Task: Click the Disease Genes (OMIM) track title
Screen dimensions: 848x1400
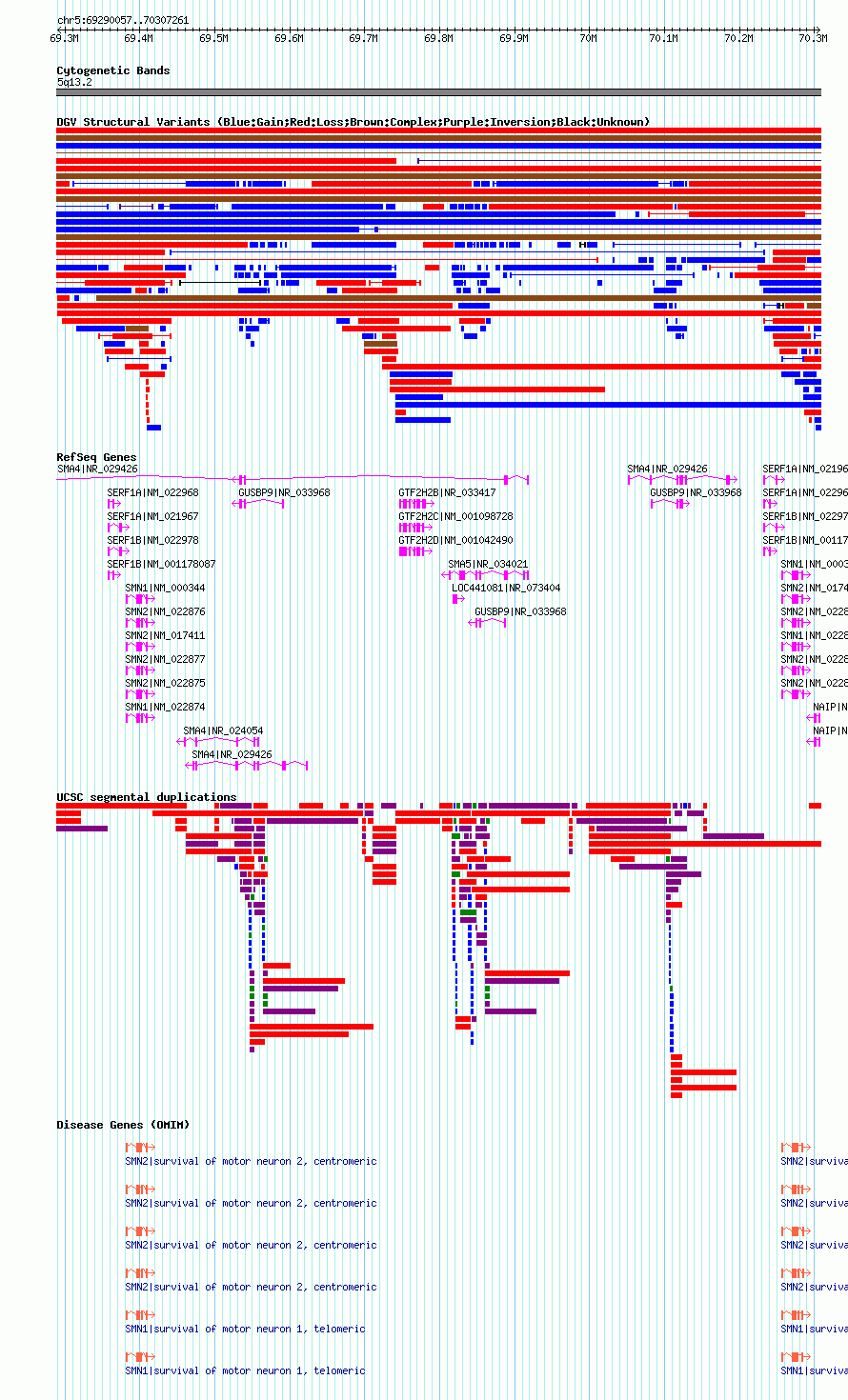Action: coord(123,1125)
